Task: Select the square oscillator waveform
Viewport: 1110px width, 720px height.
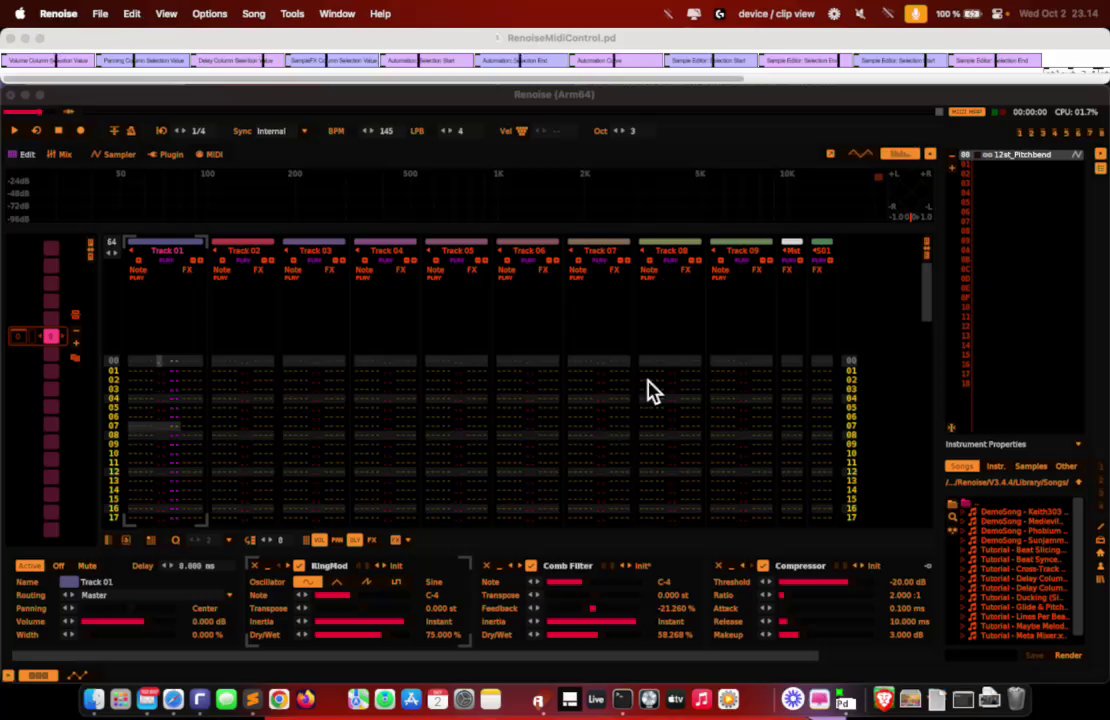Action: point(396,582)
